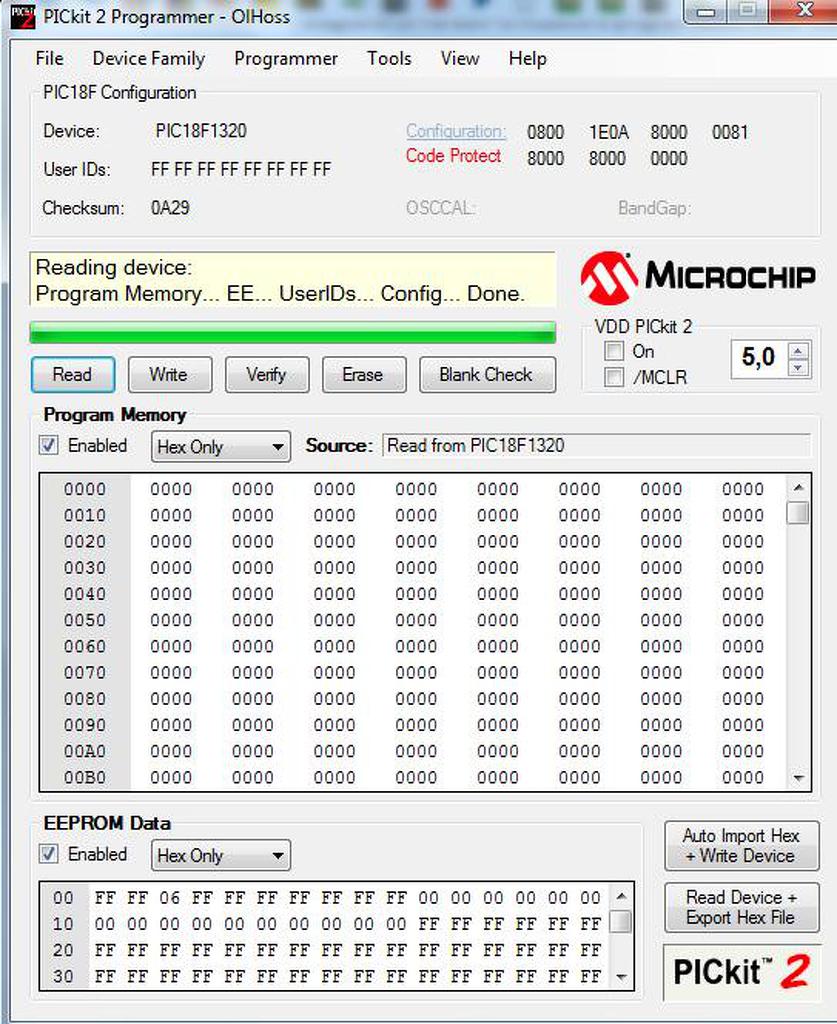
Task: Click the Verify button
Action: tap(267, 375)
